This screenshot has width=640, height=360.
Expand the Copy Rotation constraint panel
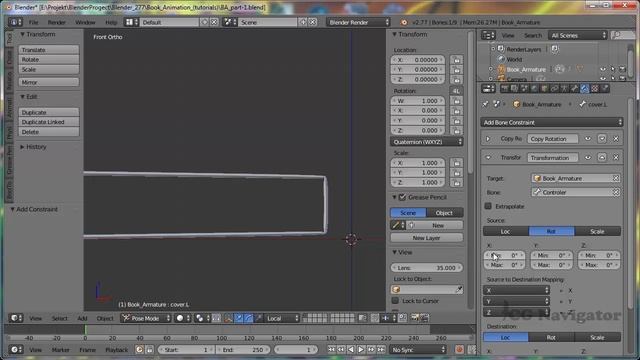click(488, 139)
